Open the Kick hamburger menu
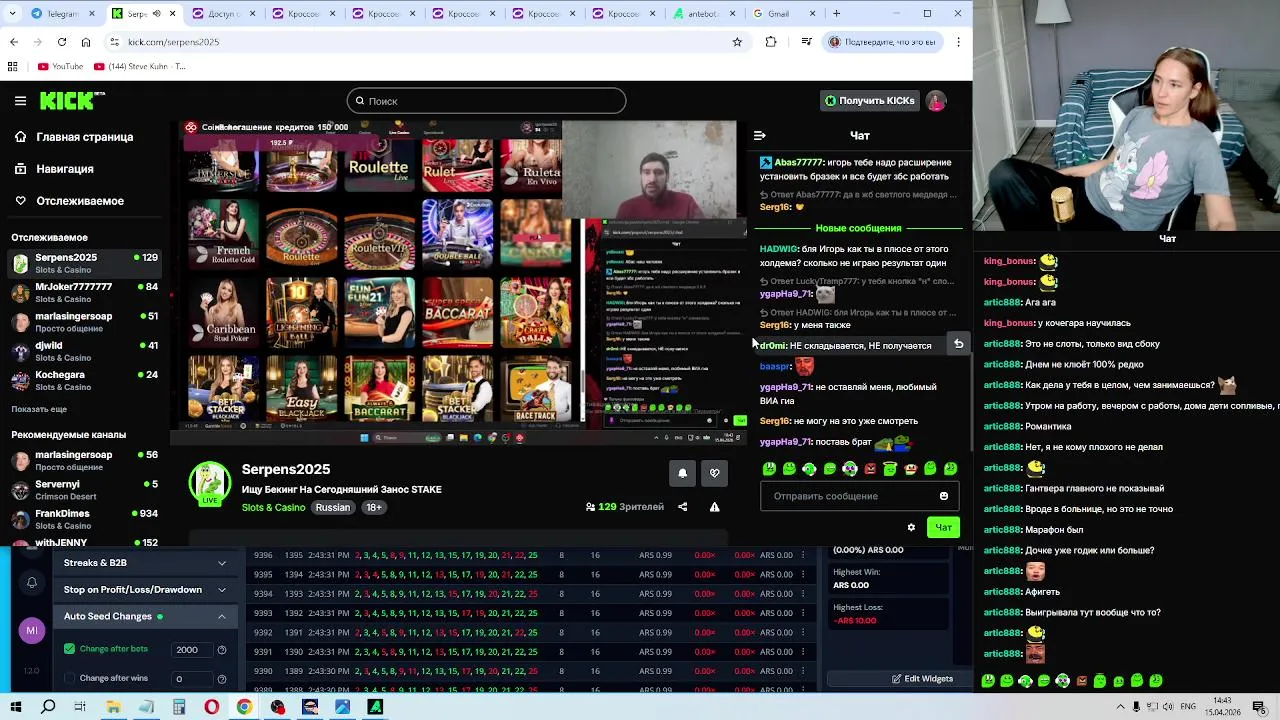1280x720 pixels. (x=20, y=101)
